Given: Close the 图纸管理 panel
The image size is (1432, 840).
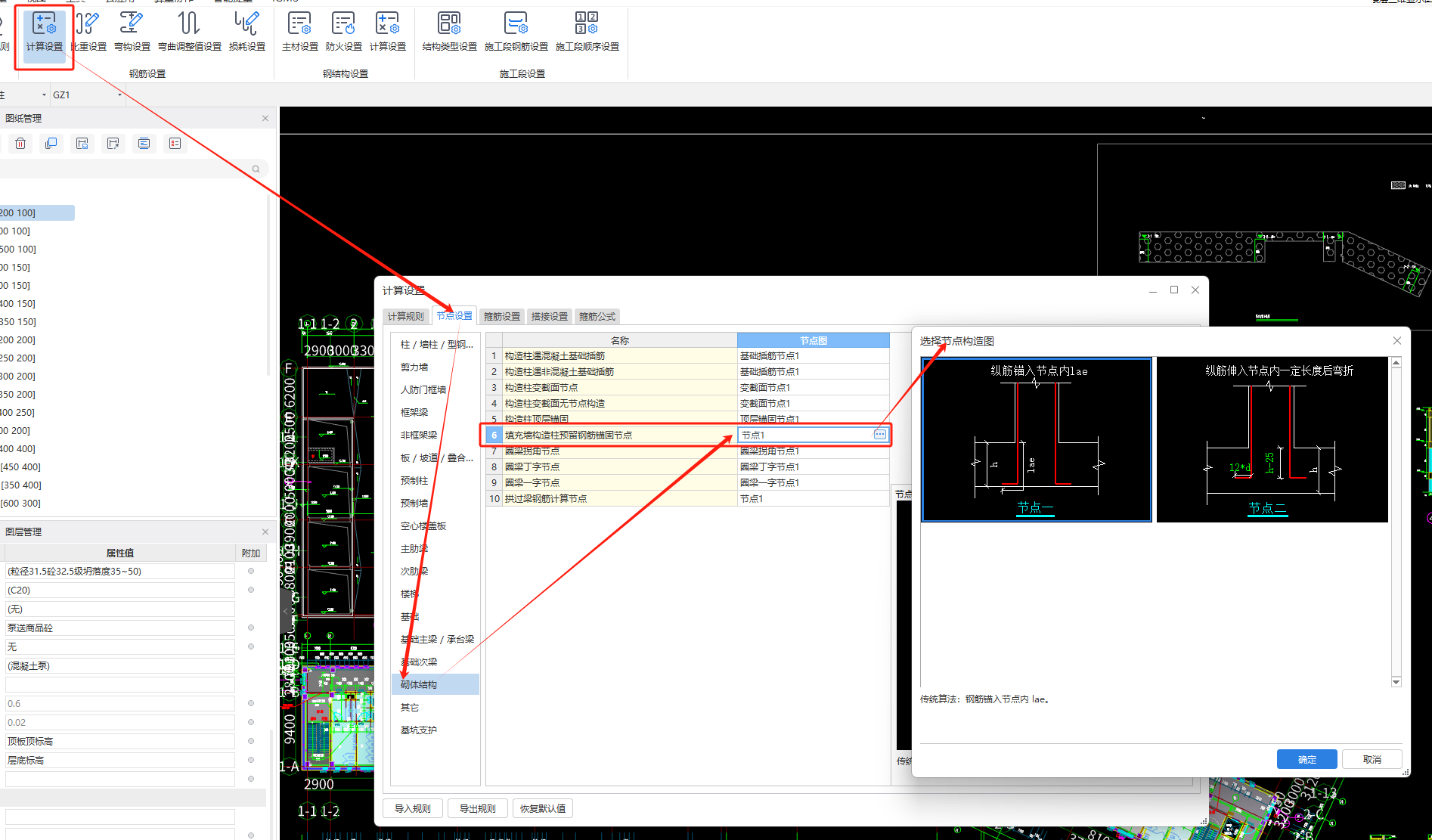Looking at the screenshot, I should click(x=265, y=118).
